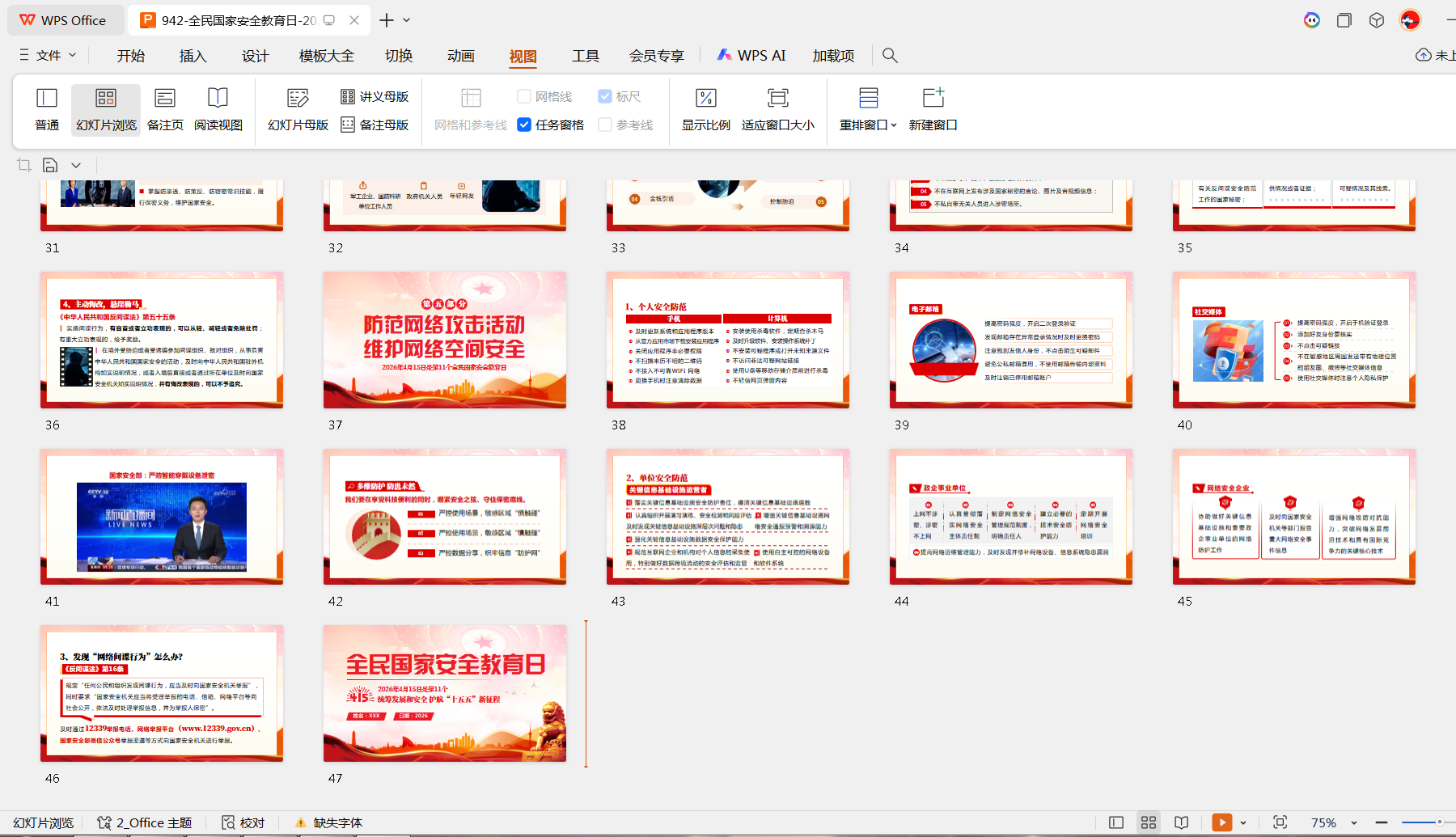Image resolution: width=1456 pixels, height=837 pixels.
Task: Open Notes Master (备注母版)
Action: [x=375, y=125]
